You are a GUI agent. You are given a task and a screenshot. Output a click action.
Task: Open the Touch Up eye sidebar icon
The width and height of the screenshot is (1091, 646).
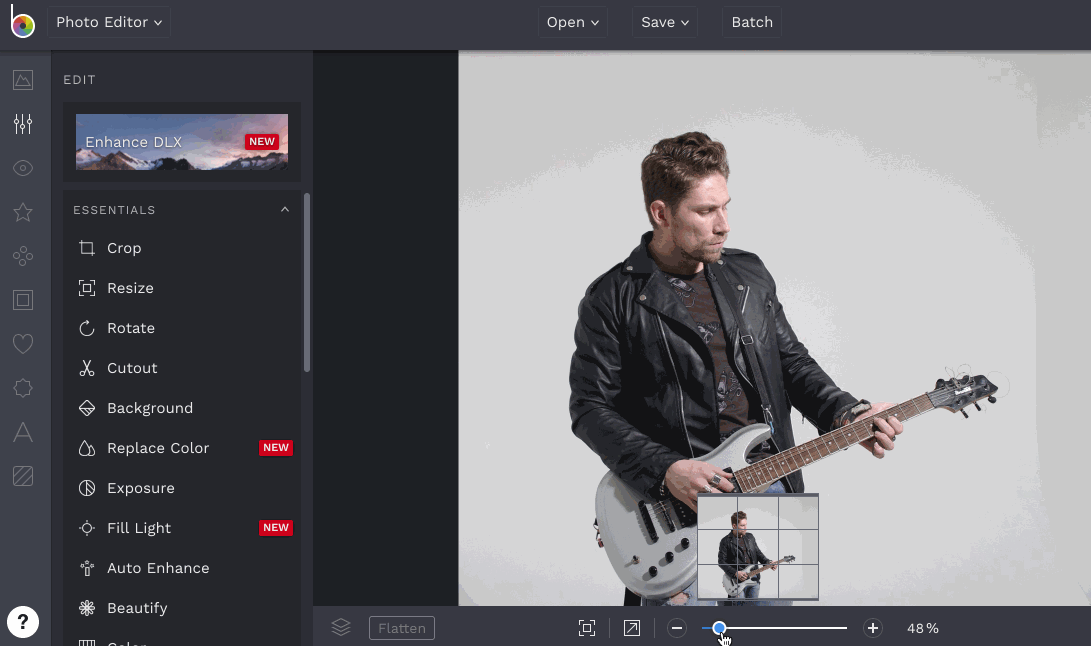point(23,168)
